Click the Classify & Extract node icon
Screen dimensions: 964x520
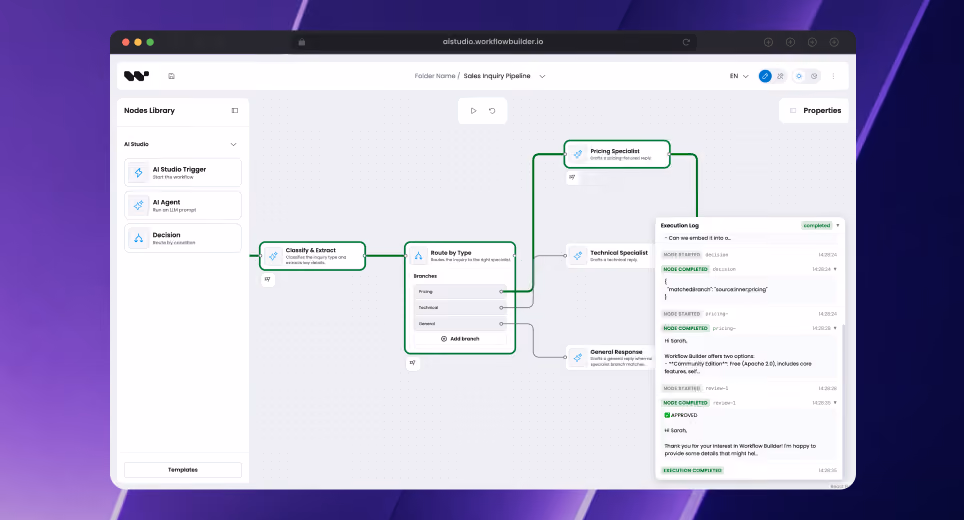273,256
